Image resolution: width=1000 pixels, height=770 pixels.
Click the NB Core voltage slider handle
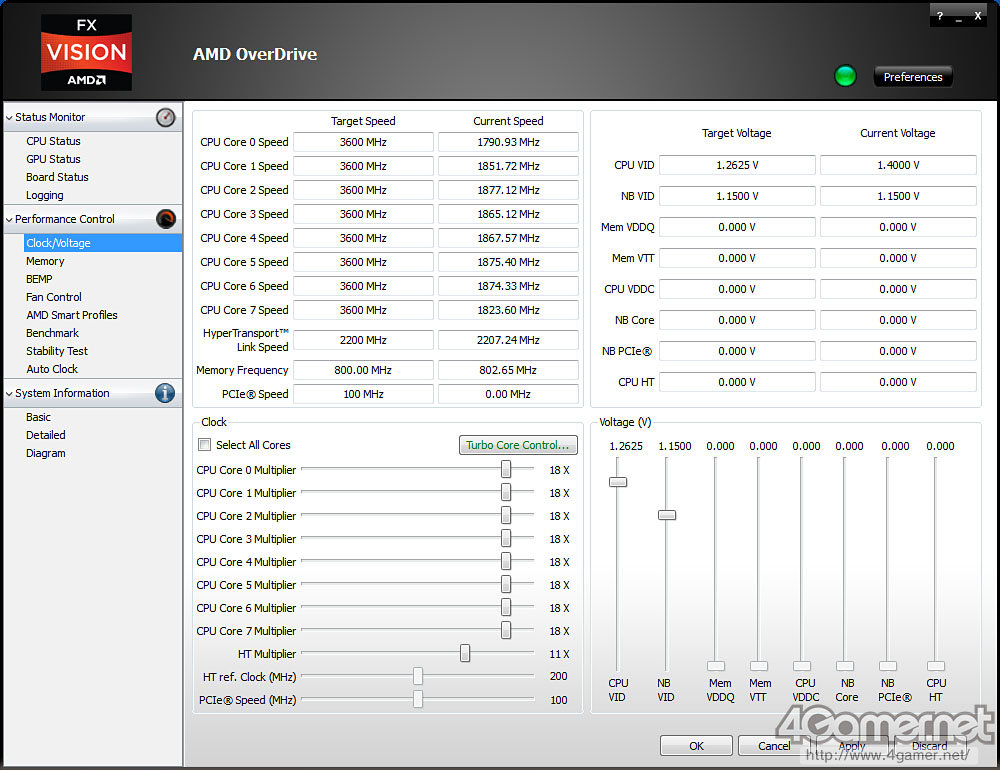coord(845,666)
